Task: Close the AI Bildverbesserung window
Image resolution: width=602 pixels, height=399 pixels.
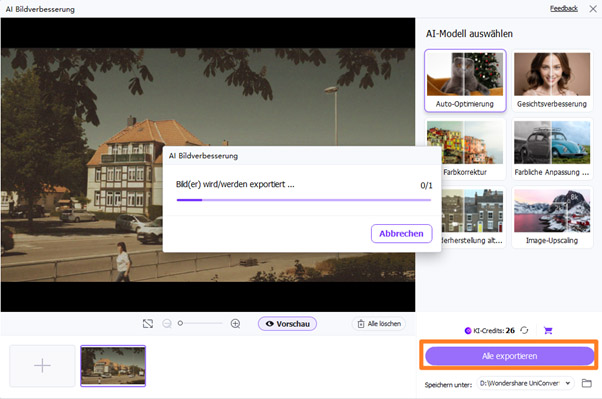Action: coord(593,9)
